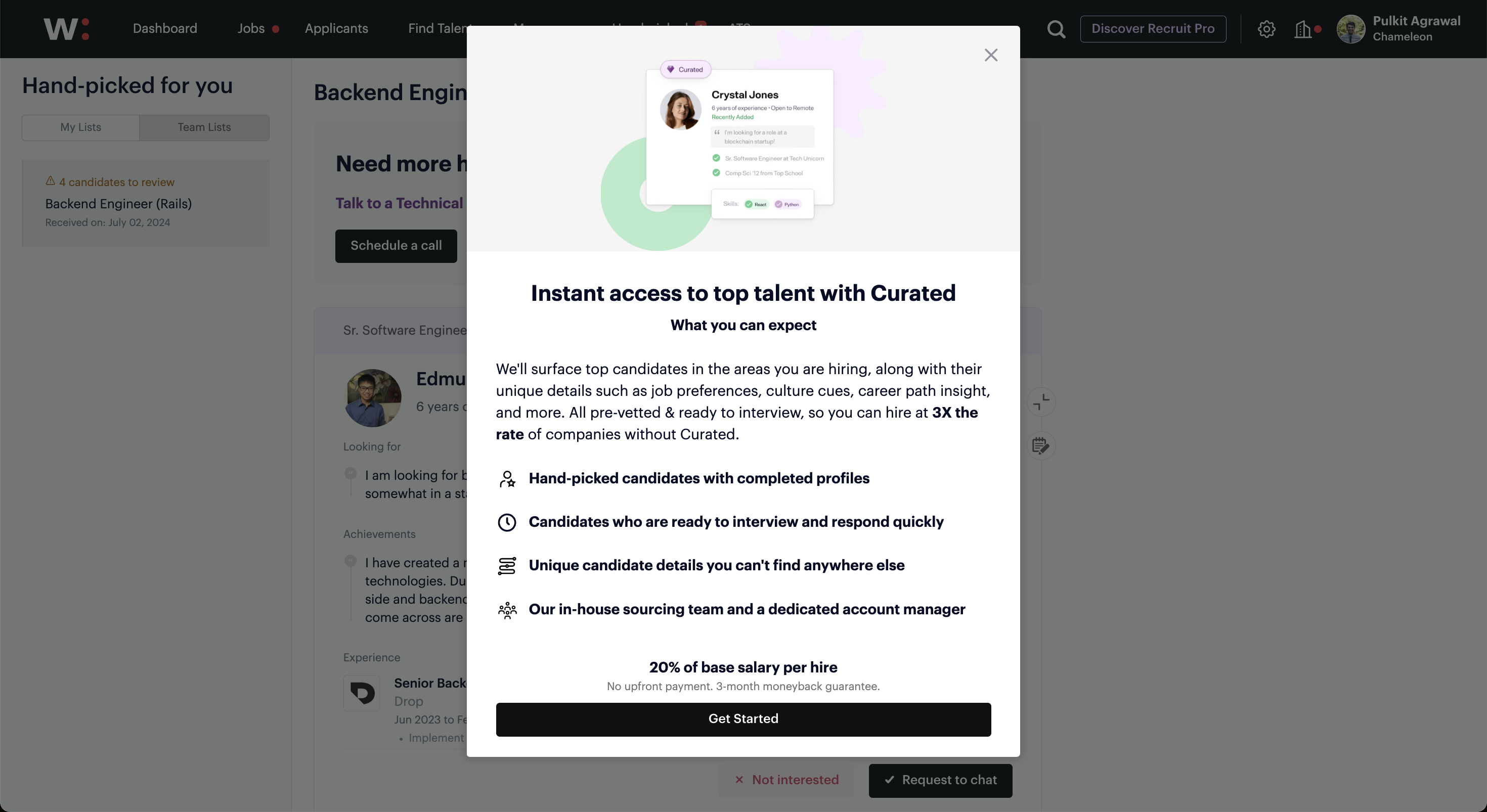Screen dimensions: 1487x812
Task: Open settings via the gear icon
Action: (1266, 29)
